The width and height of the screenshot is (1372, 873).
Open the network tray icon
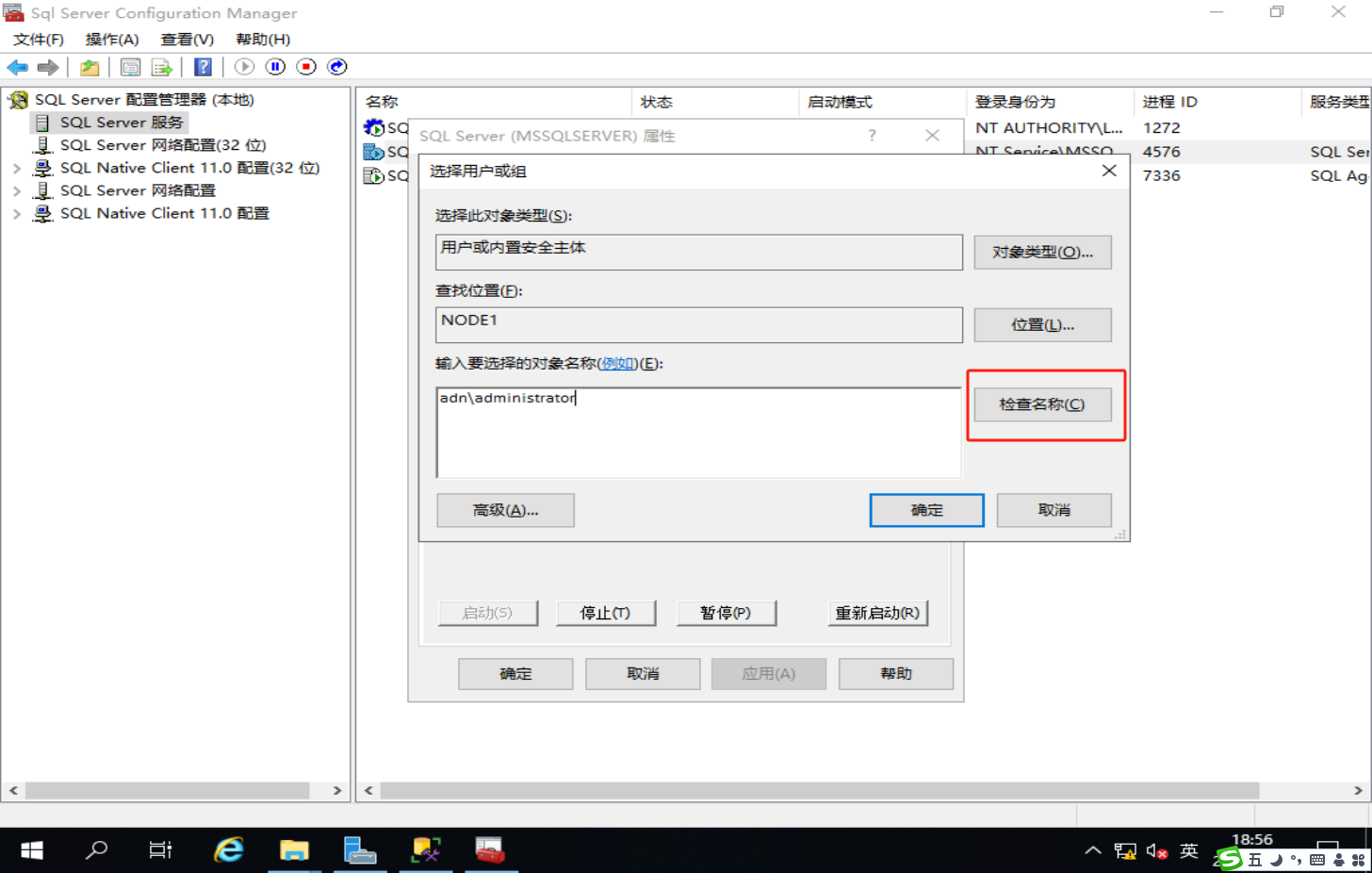pyautogui.click(x=1125, y=850)
